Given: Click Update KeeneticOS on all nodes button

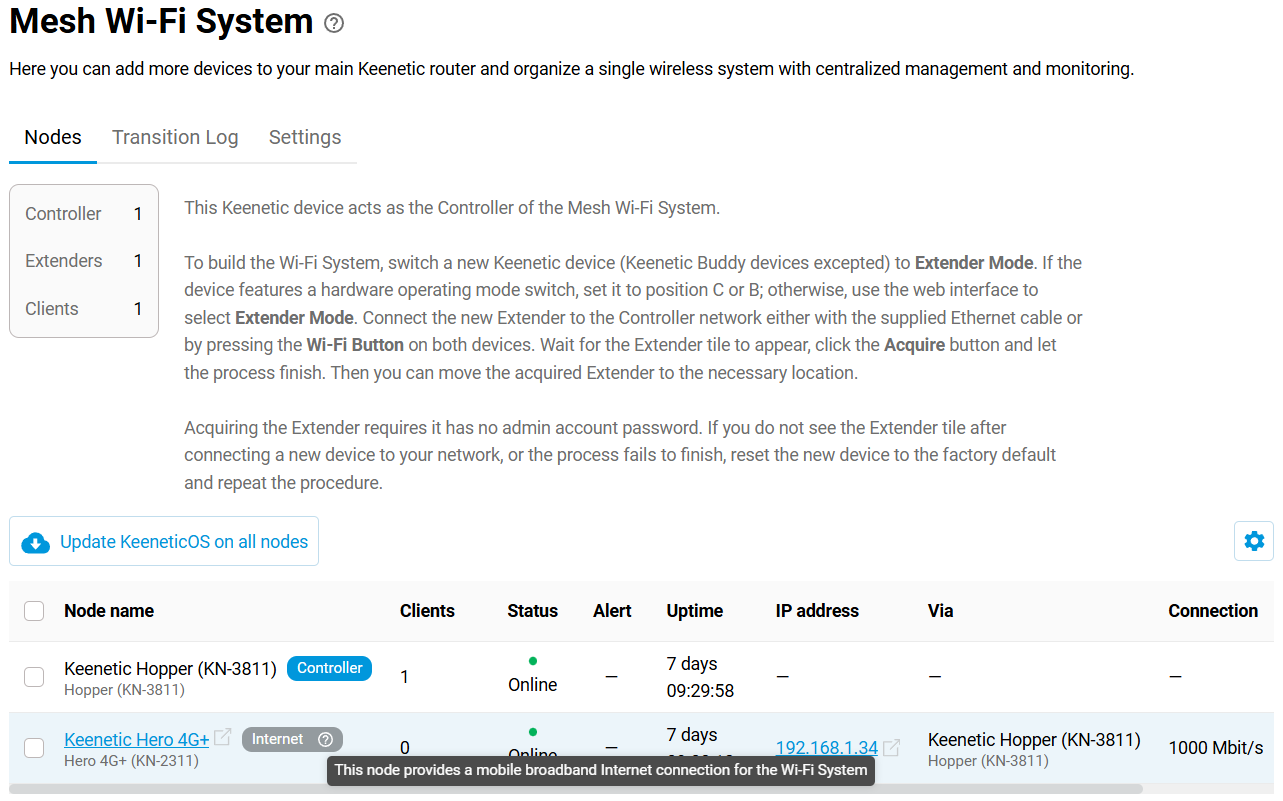Looking at the screenshot, I should coord(183,542).
